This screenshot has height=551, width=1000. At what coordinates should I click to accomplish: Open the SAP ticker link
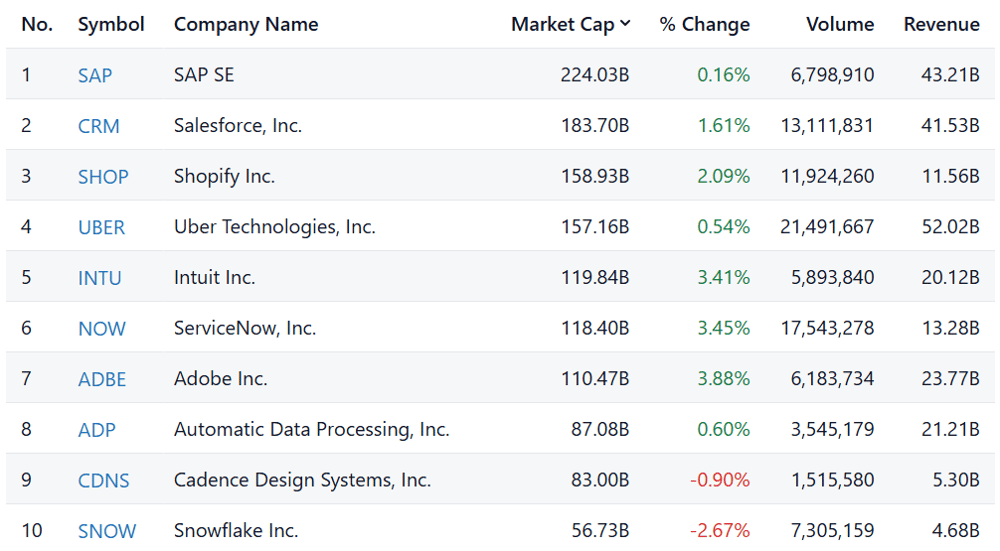point(94,75)
